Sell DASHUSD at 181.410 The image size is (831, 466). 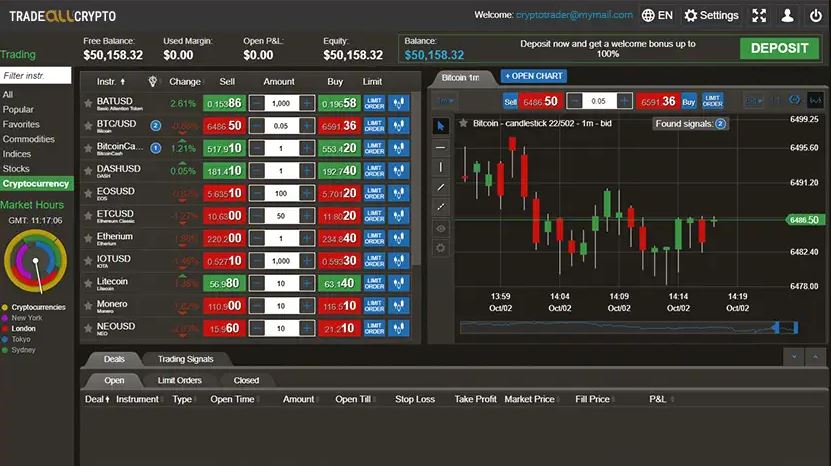pyautogui.click(x=224, y=171)
